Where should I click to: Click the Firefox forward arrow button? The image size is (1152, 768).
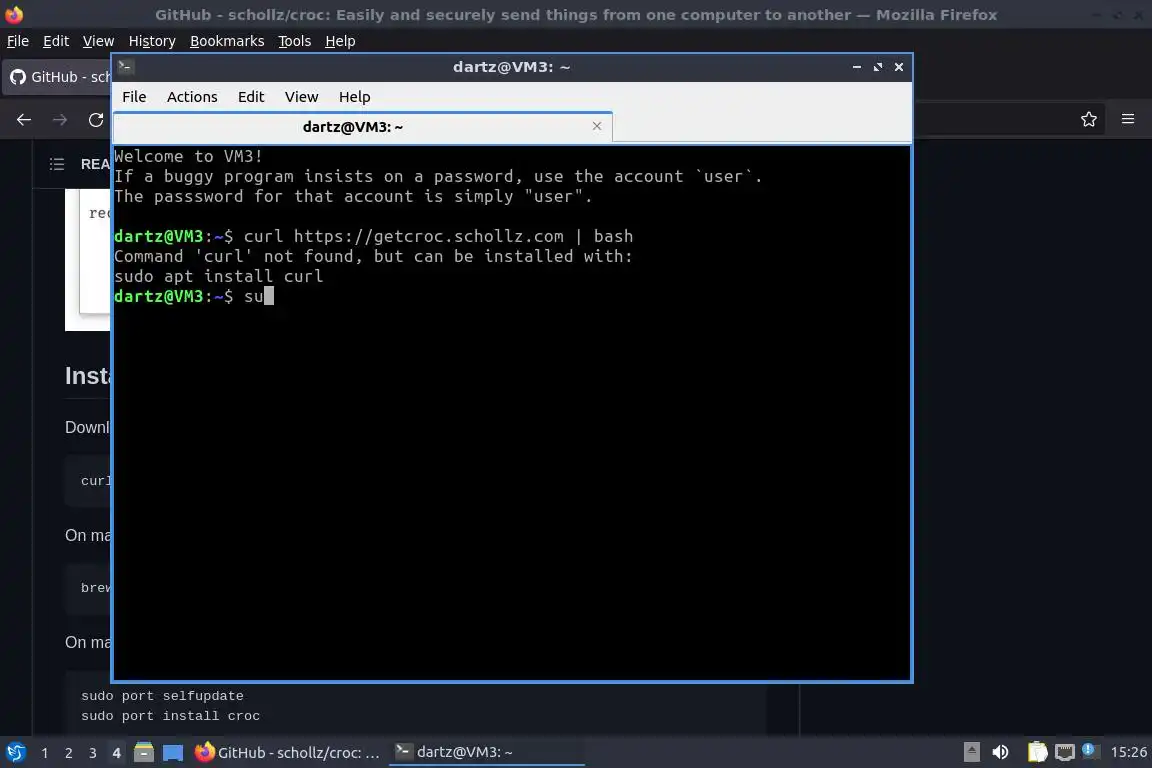click(60, 120)
